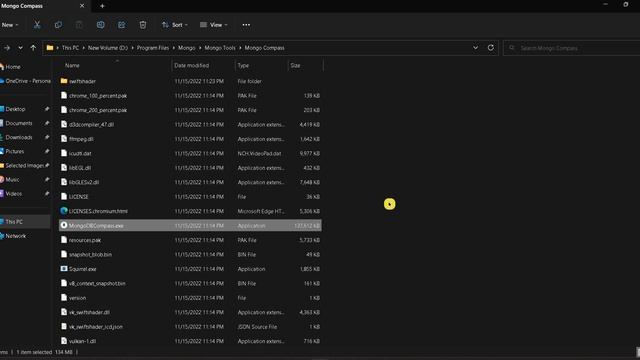Click the Rename icon in toolbar
Image resolution: width=640 pixels, height=360 pixels.
click(100, 25)
